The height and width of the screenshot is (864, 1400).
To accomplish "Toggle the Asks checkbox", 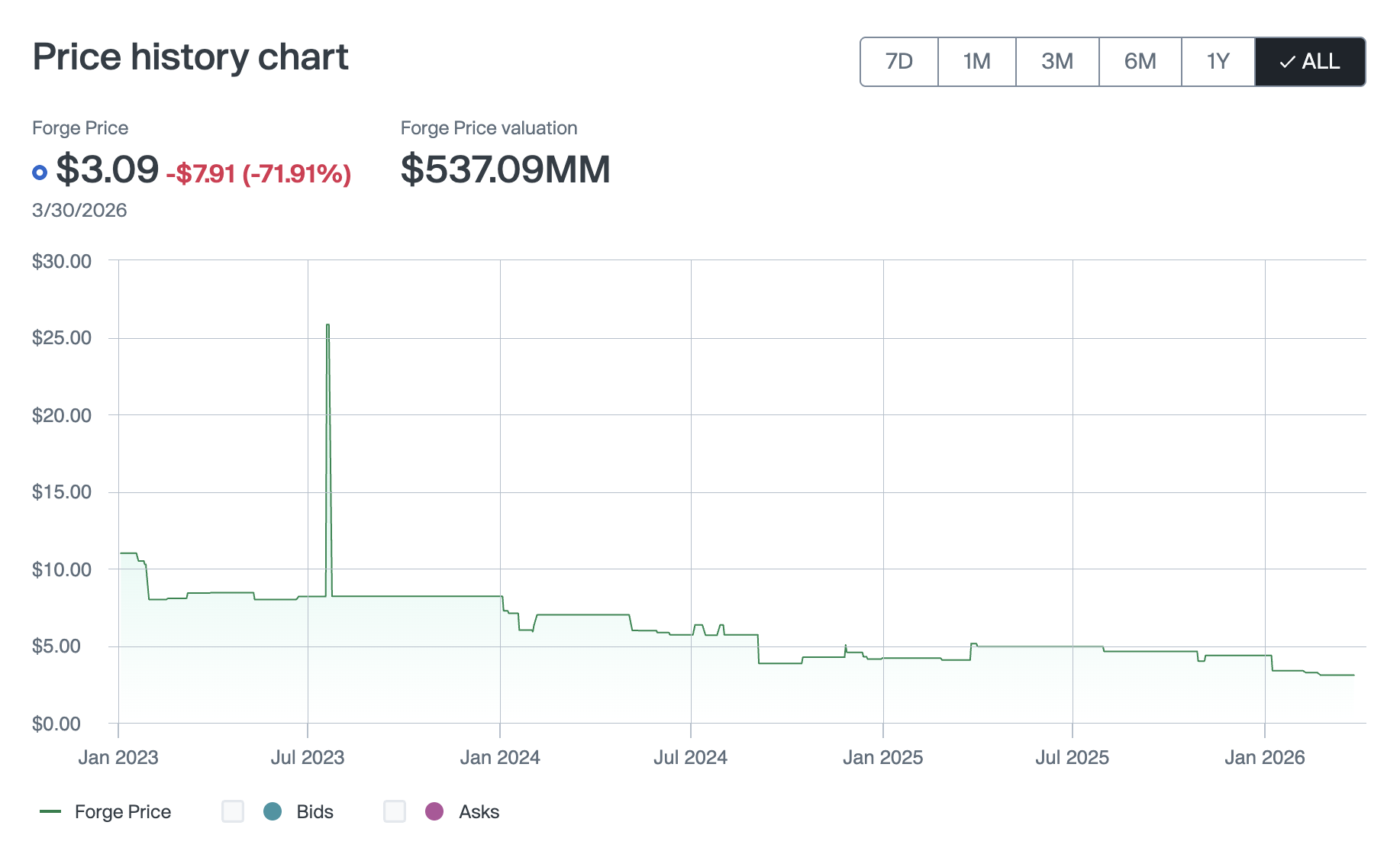I will [x=395, y=811].
